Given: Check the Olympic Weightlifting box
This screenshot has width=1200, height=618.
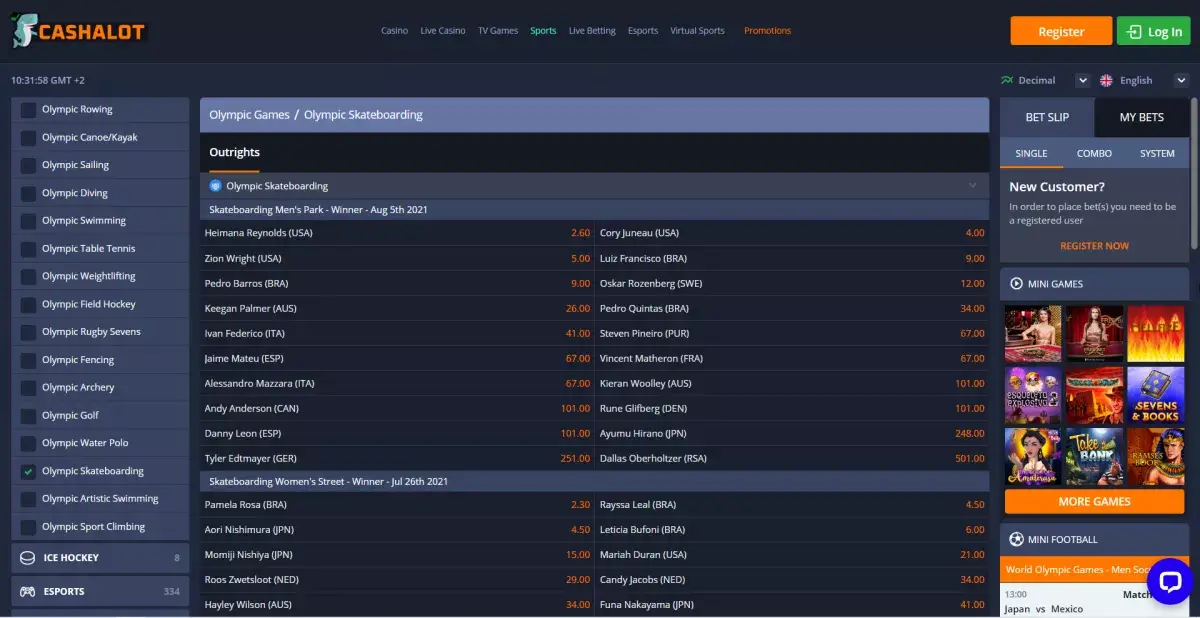Looking at the screenshot, I should (x=28, y=276).
